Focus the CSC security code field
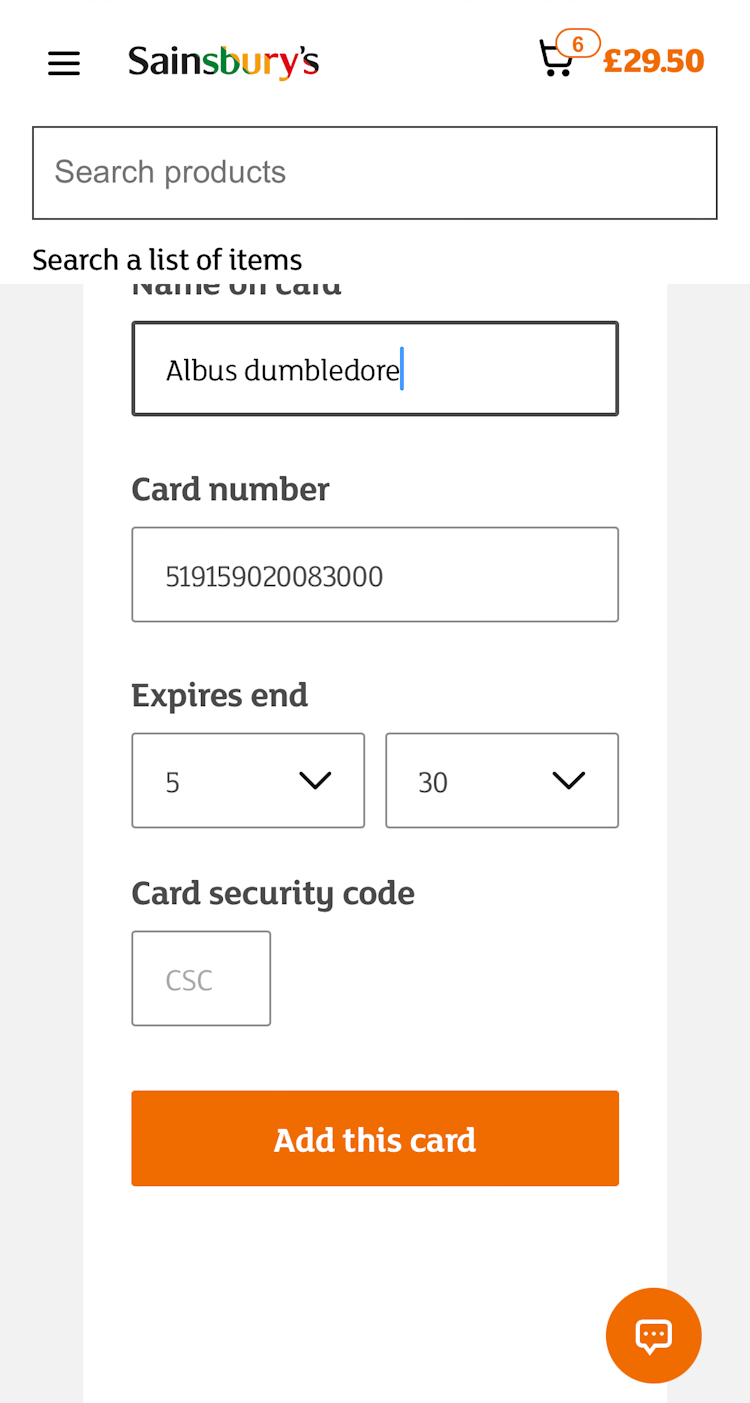Screen dimensions: 750x1403 tap(201, 978)
